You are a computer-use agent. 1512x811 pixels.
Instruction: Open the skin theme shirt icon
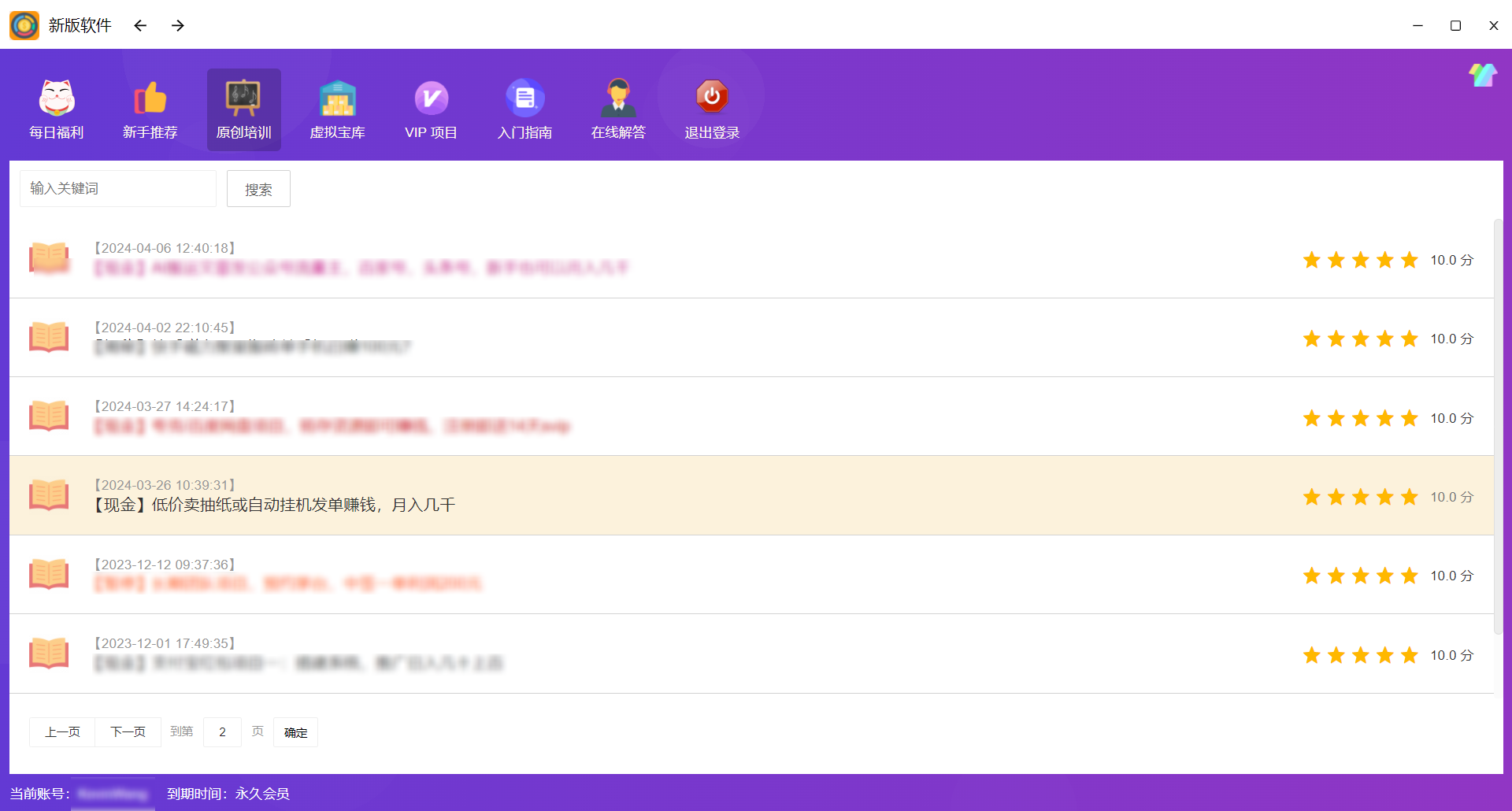pyautogui.click(x=1482, y=76)
